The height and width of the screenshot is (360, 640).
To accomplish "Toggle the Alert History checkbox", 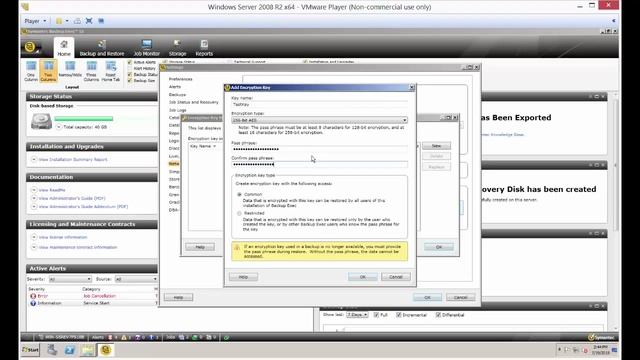I will 130,68.
